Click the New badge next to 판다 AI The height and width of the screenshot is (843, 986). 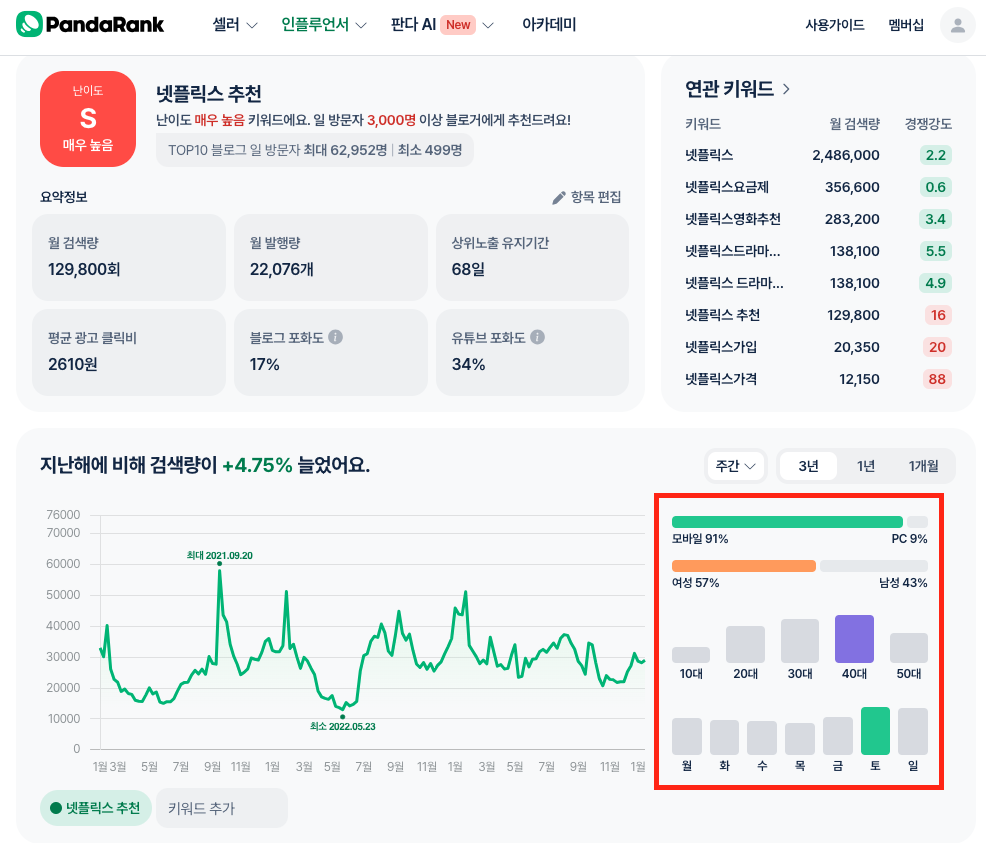point(459,24)
